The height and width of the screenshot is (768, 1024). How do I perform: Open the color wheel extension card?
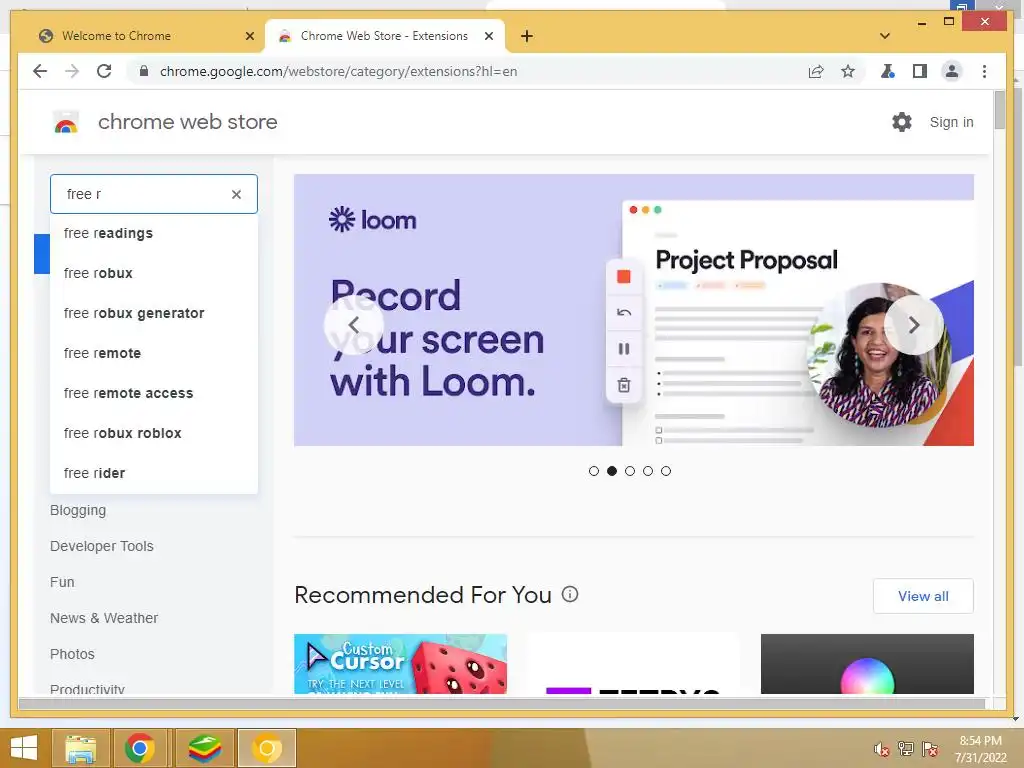867,664
